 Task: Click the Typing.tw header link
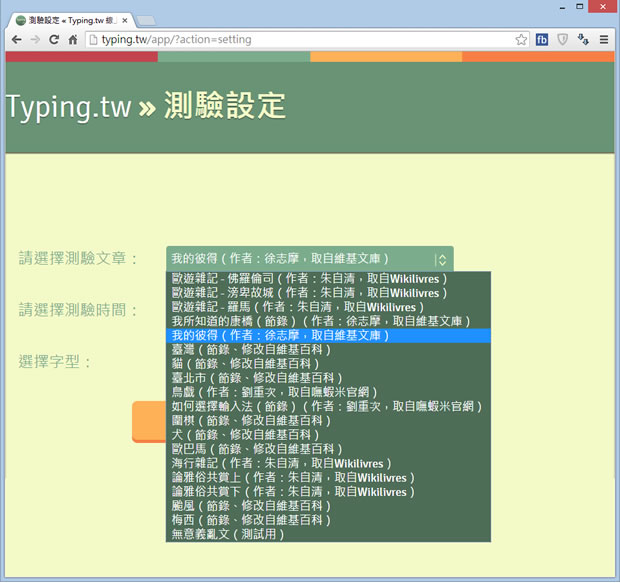pos(68,107)
